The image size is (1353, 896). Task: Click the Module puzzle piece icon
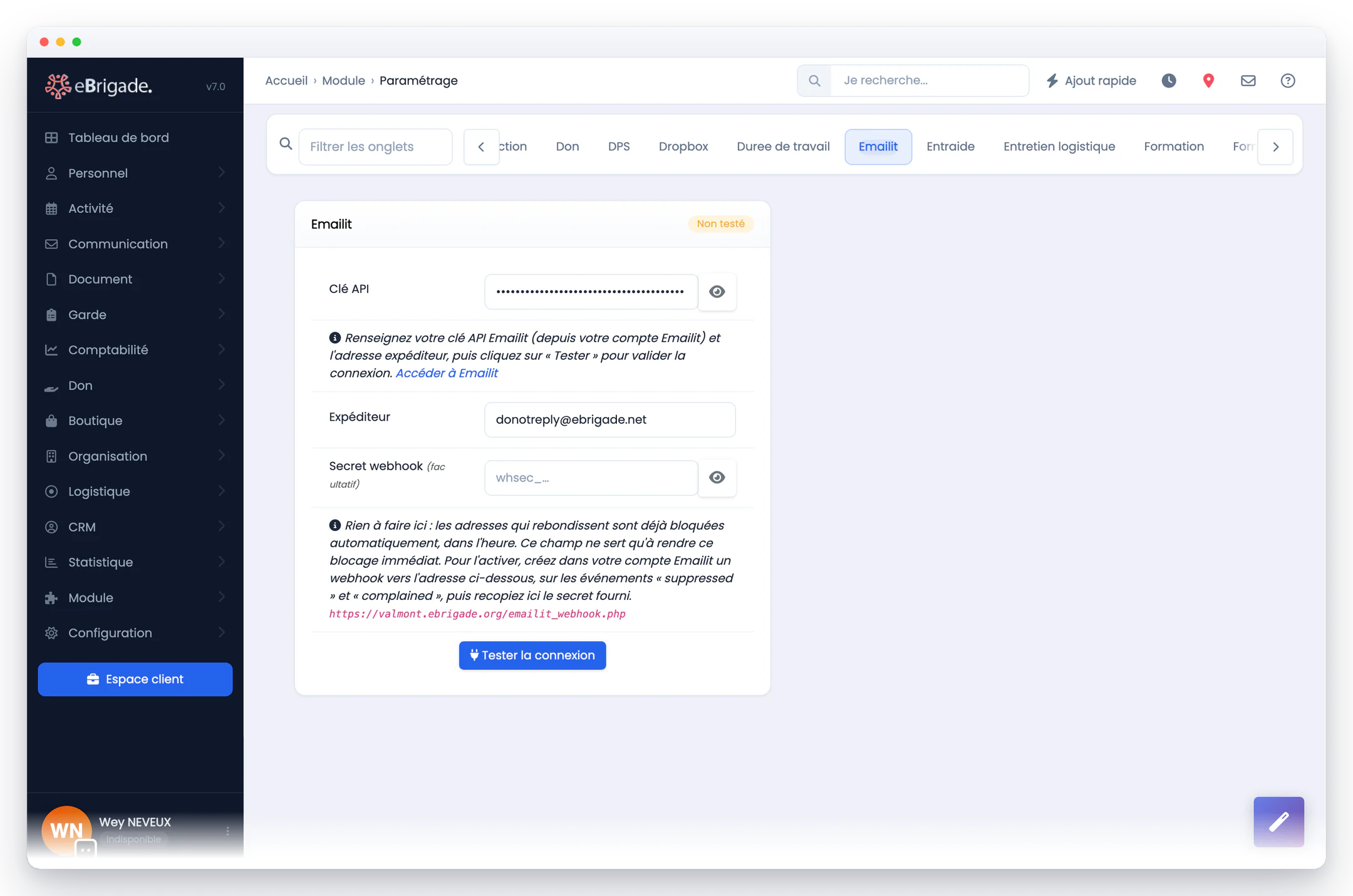tap(51, 598)
